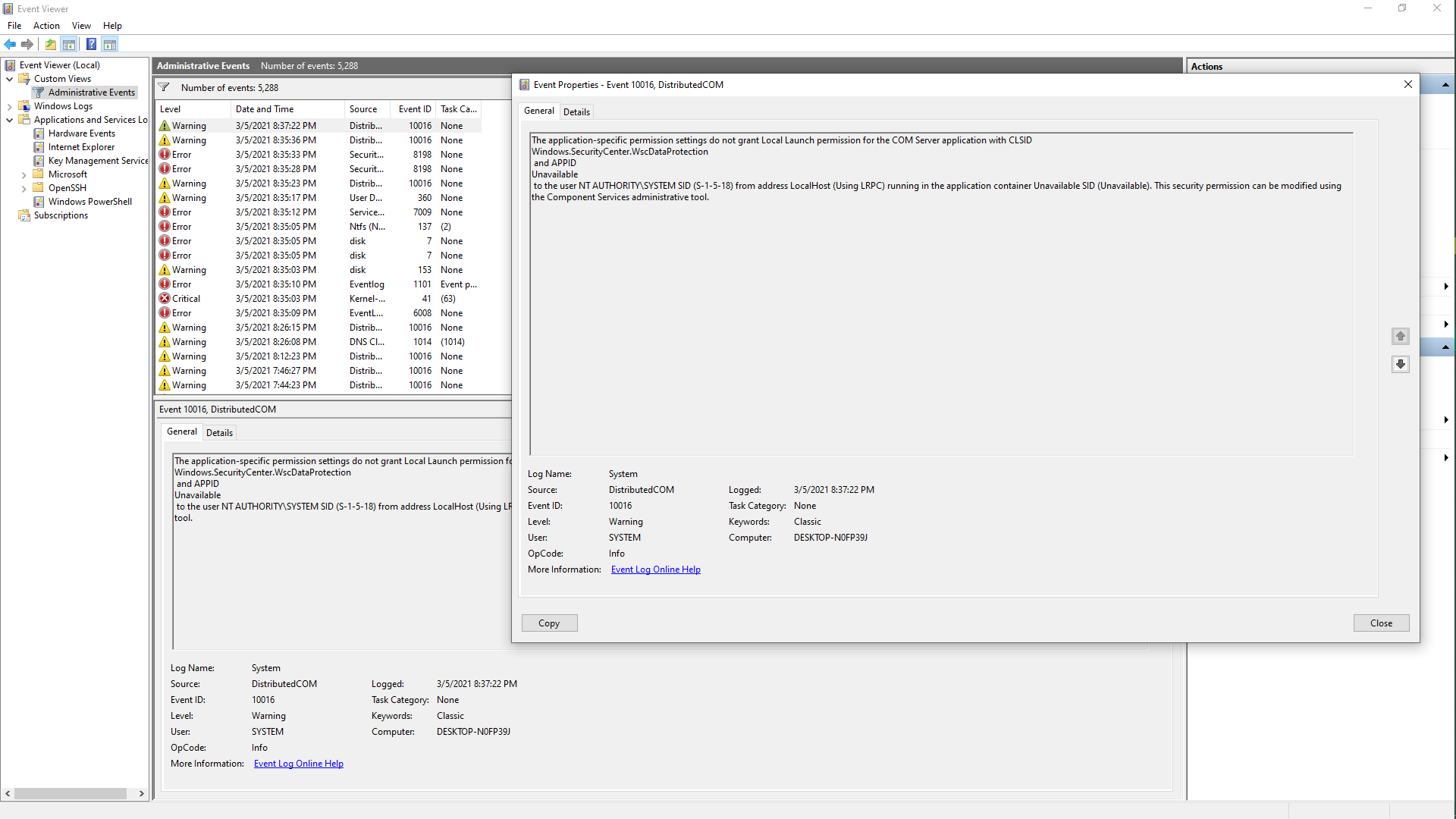Image resolution: width=1456 pixels, height=819 pixels.
Task: Click the blue Back arrow toolbar icon
Action: pyautogui.click(x=10, y=44)
